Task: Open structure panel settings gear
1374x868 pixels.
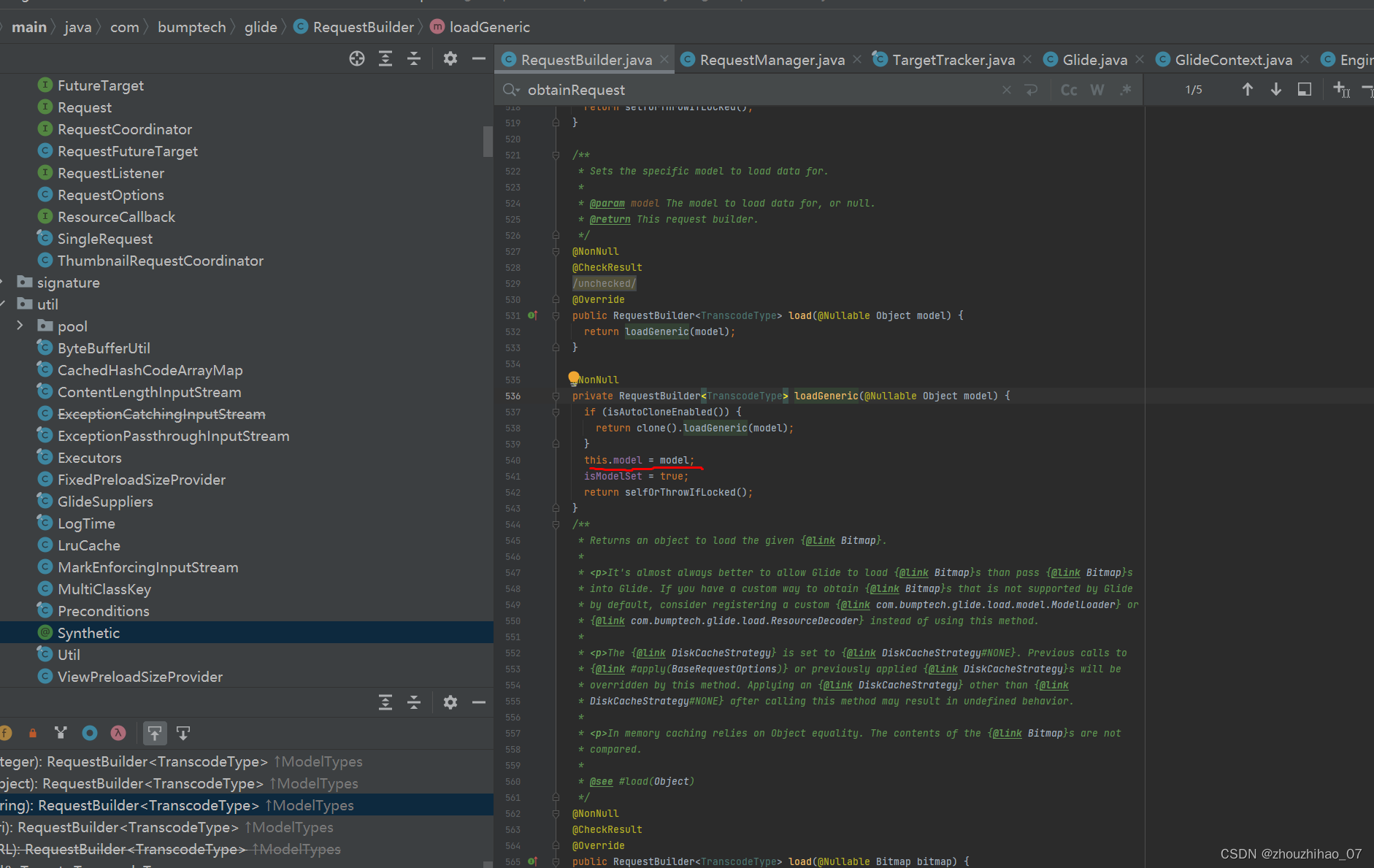Action: pos(450,702)
